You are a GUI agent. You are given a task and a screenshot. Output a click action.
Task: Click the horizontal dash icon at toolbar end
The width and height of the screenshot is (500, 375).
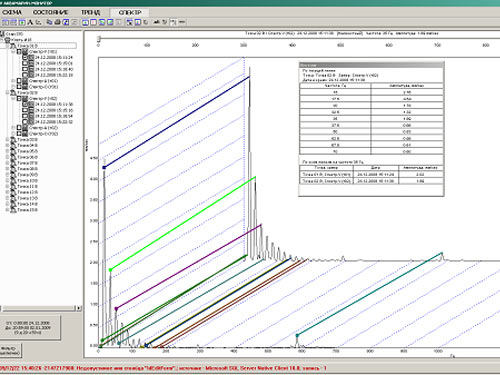[182, 22]
